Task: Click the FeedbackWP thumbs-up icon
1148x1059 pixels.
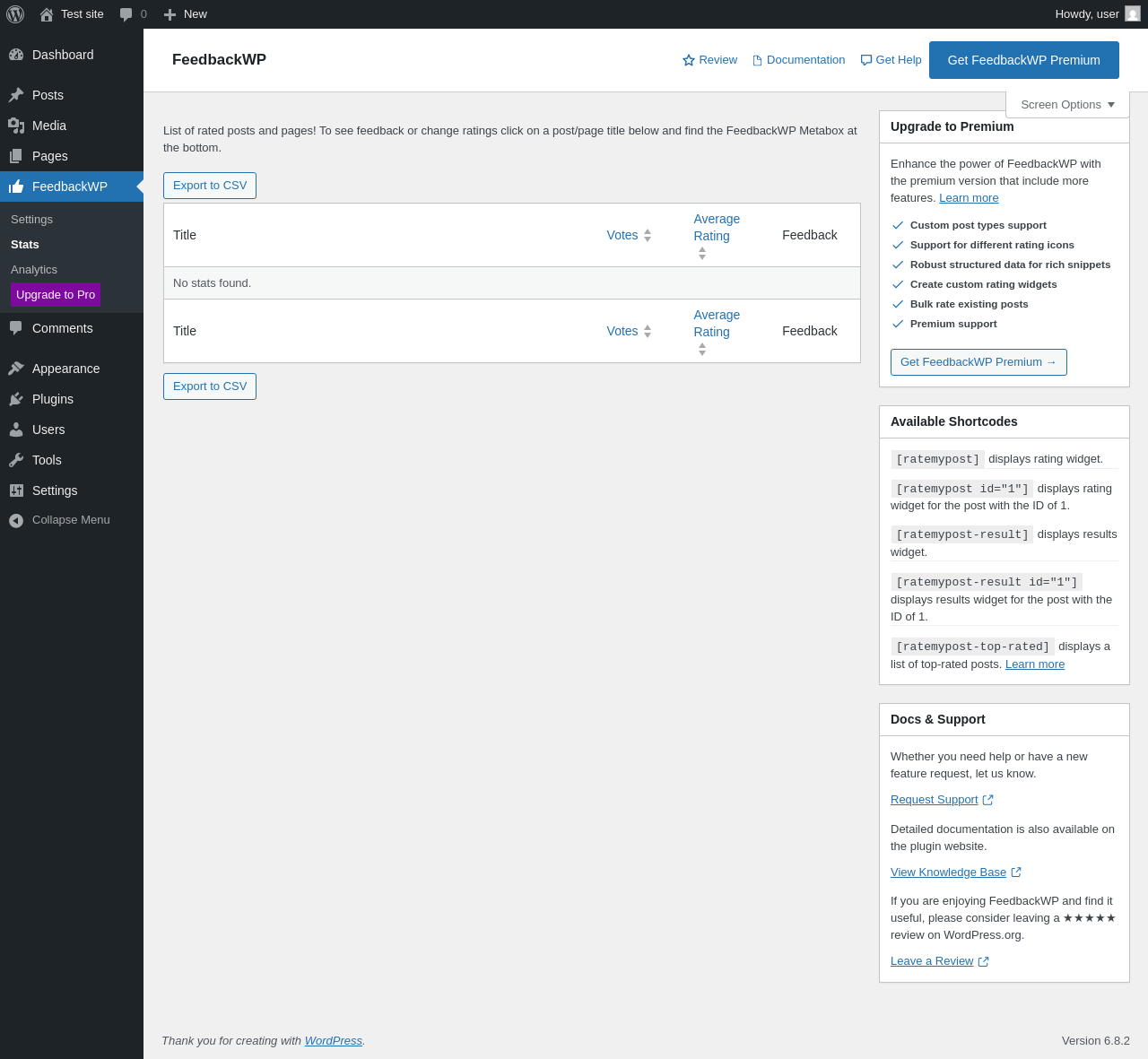Action: point(16,187)
